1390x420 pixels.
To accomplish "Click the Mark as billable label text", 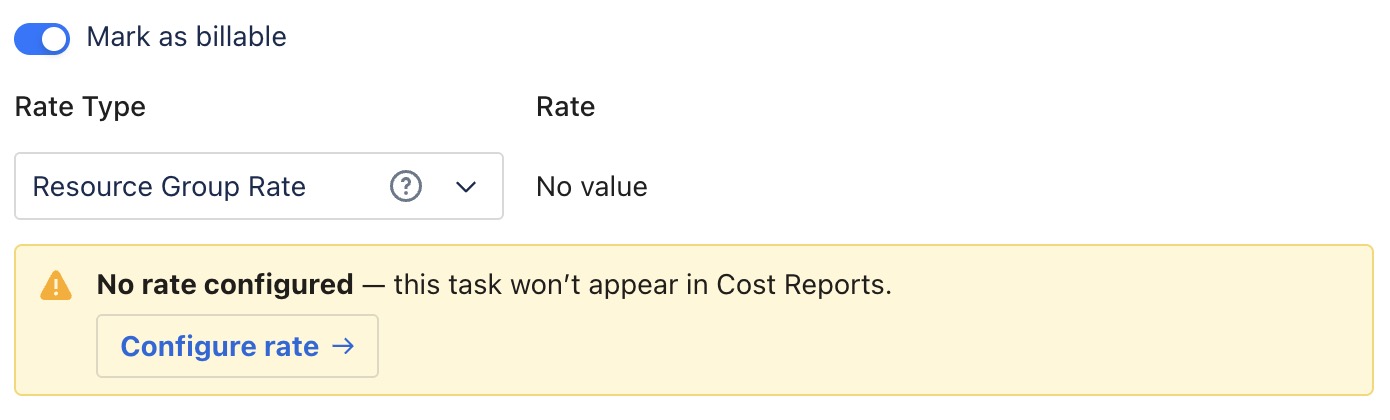I will pyautogui.click(x=187, y=38).
